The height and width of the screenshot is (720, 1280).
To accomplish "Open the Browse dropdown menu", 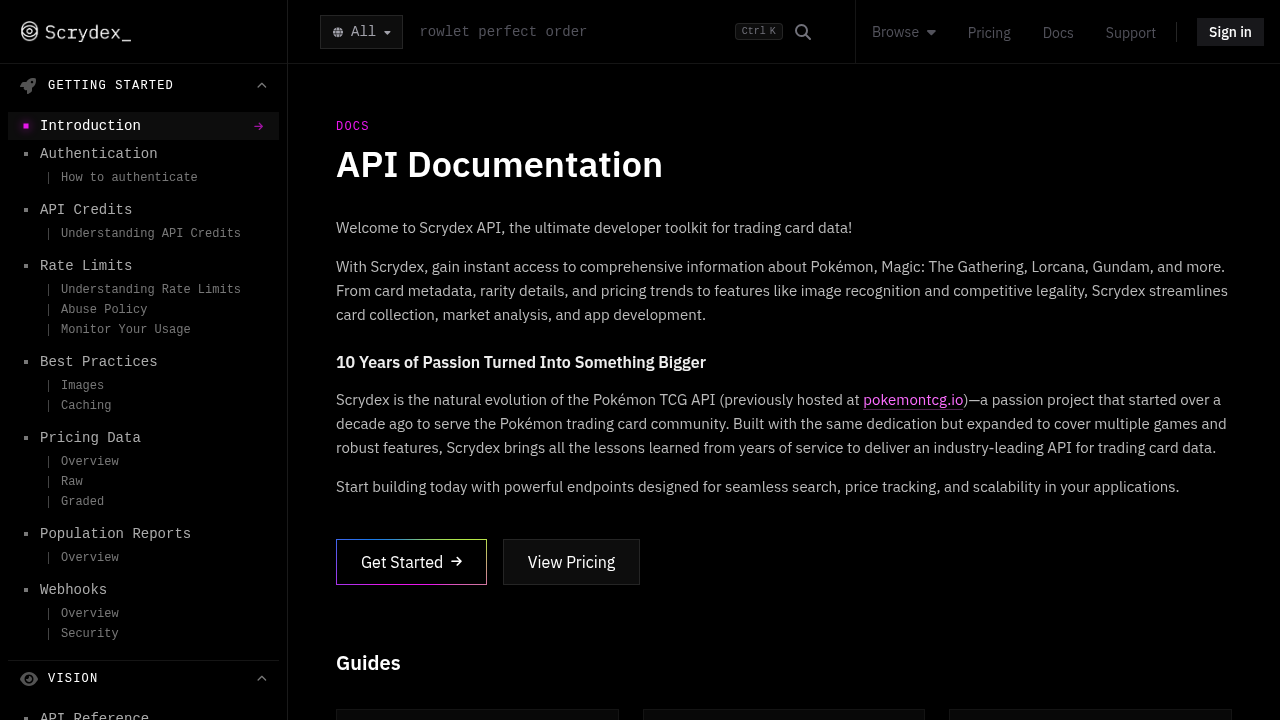I will (904, 32).
